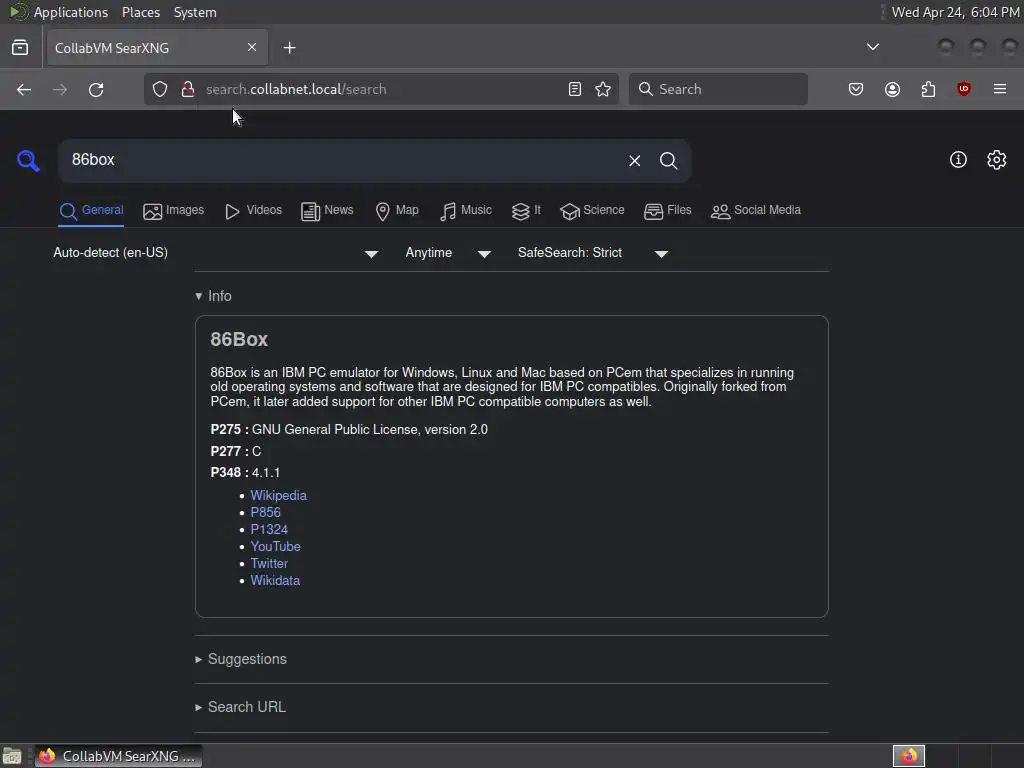
Task: Open SearXNG preferences gear
Action: click(997, 160)
